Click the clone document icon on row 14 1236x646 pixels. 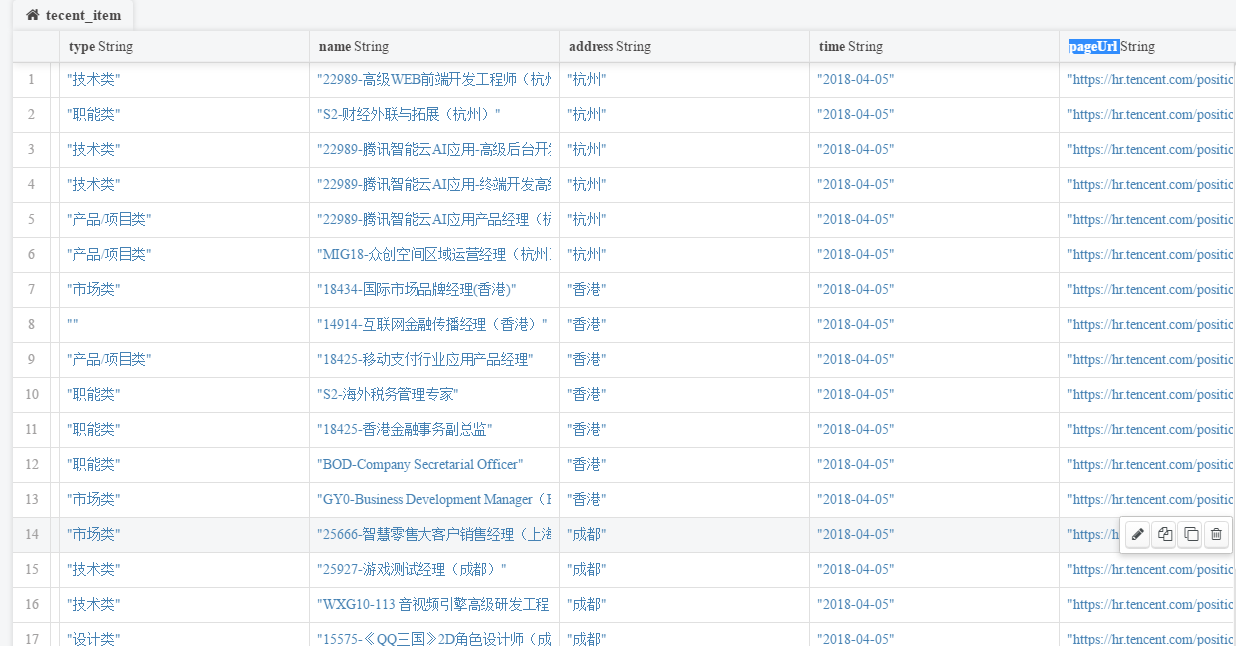coord(1191,535)
